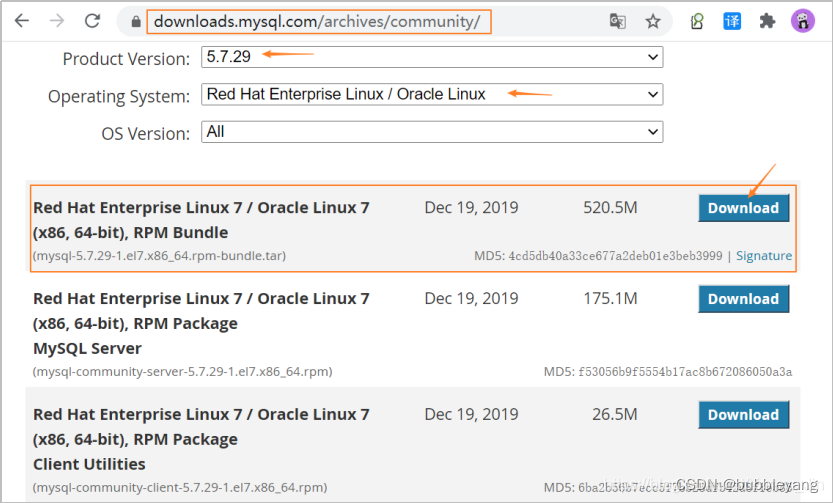Open the OS Version dropdown showing All

[x=432, y=132]
